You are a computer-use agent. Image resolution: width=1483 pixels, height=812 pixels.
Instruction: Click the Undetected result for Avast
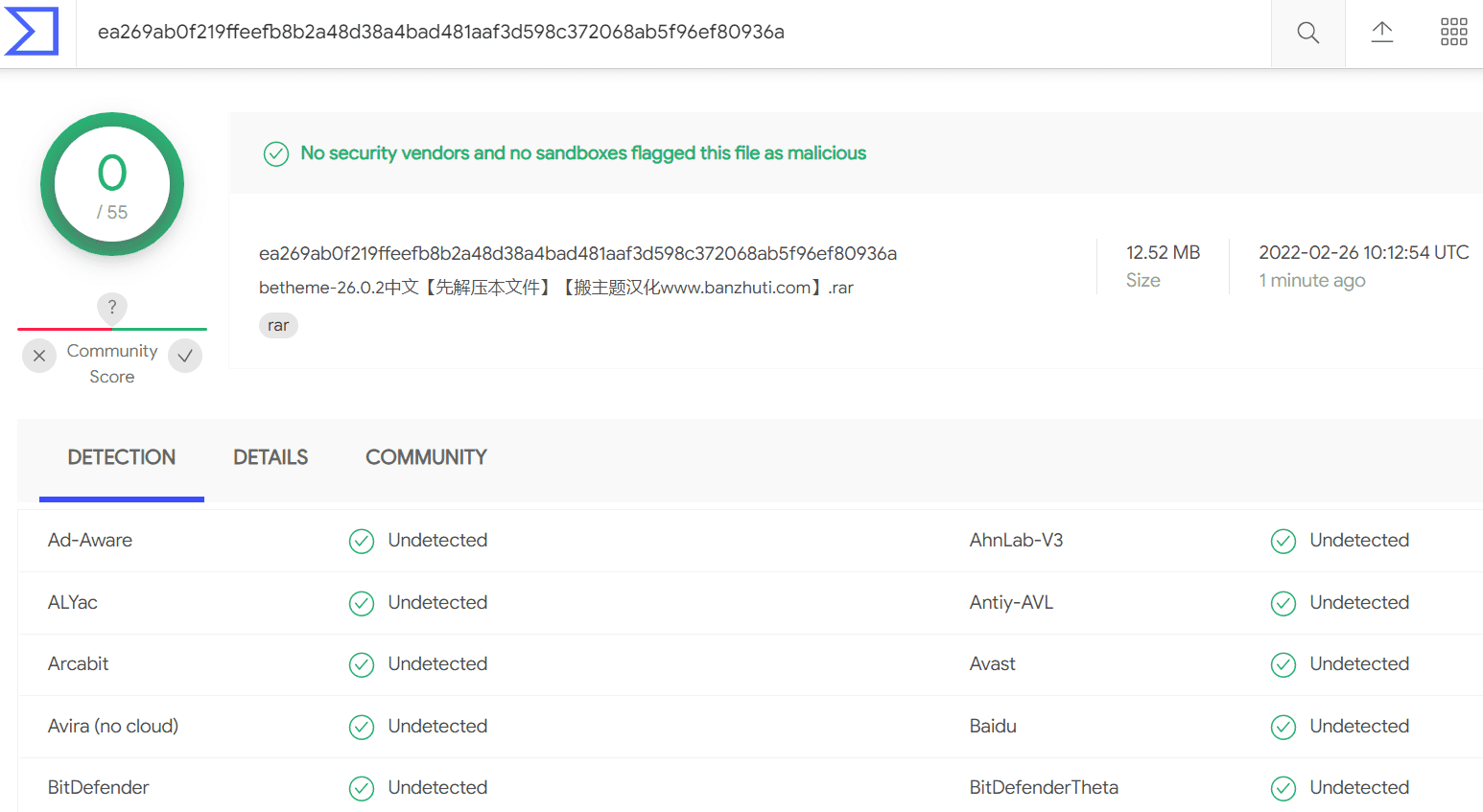(1359, 663)
